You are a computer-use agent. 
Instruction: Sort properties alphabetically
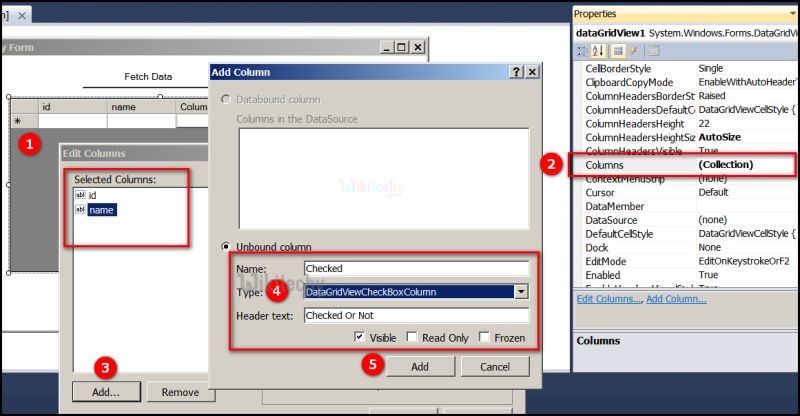[x=598, y=51]
